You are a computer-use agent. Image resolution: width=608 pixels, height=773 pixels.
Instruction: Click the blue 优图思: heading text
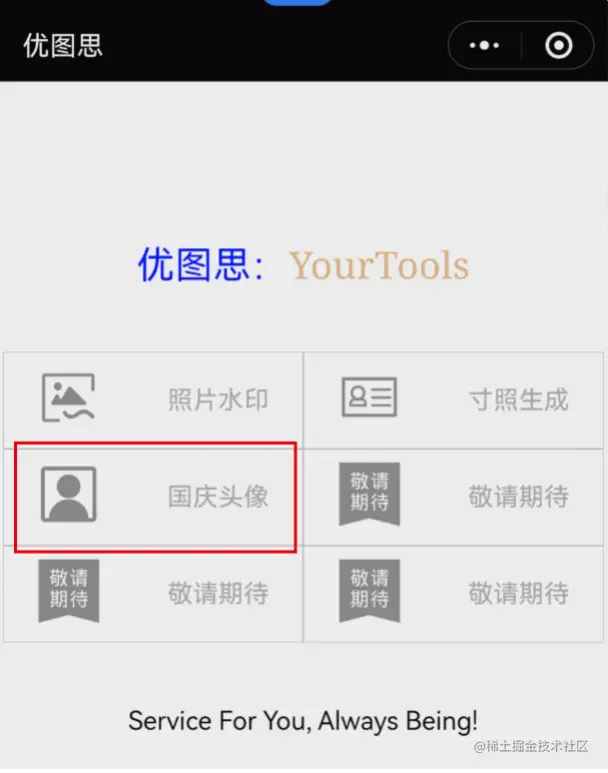(x=201, y=265)
